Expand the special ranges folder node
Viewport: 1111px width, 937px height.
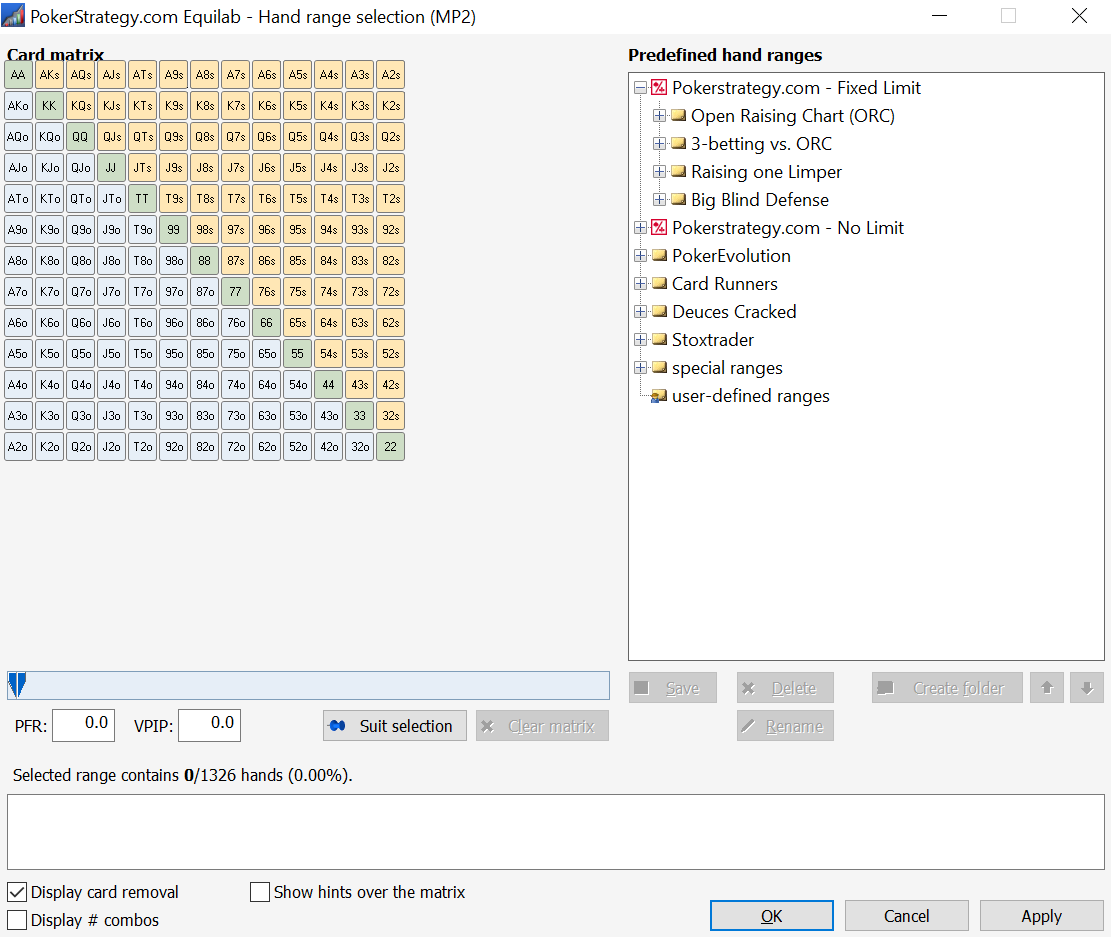pyautogui.click(x=641, y=368)
